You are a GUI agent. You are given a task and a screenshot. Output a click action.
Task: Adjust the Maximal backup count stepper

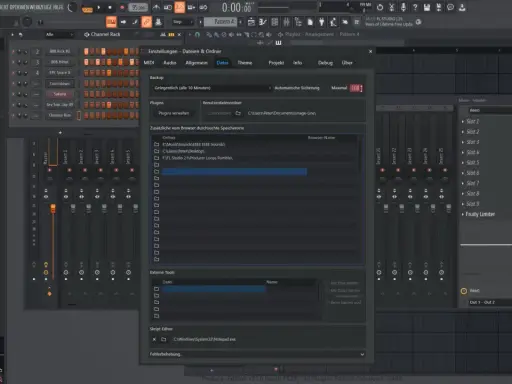click(x=356, y=88)
